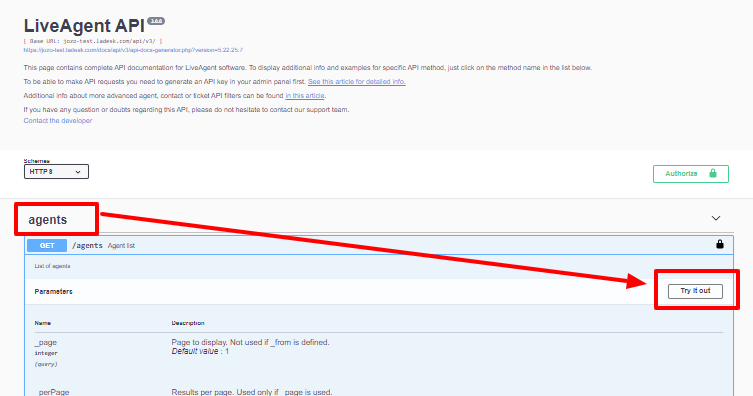
Task: Click the LiveAgent API title
Action: pyautogui.click(x=84, y=26)
